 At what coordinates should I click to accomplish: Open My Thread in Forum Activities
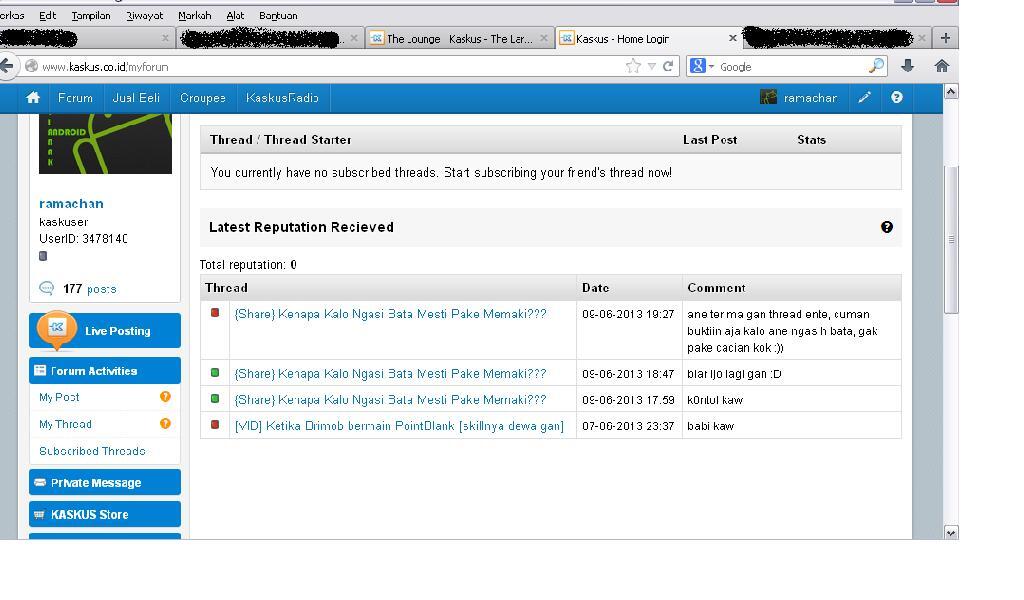tap(65, 424)
